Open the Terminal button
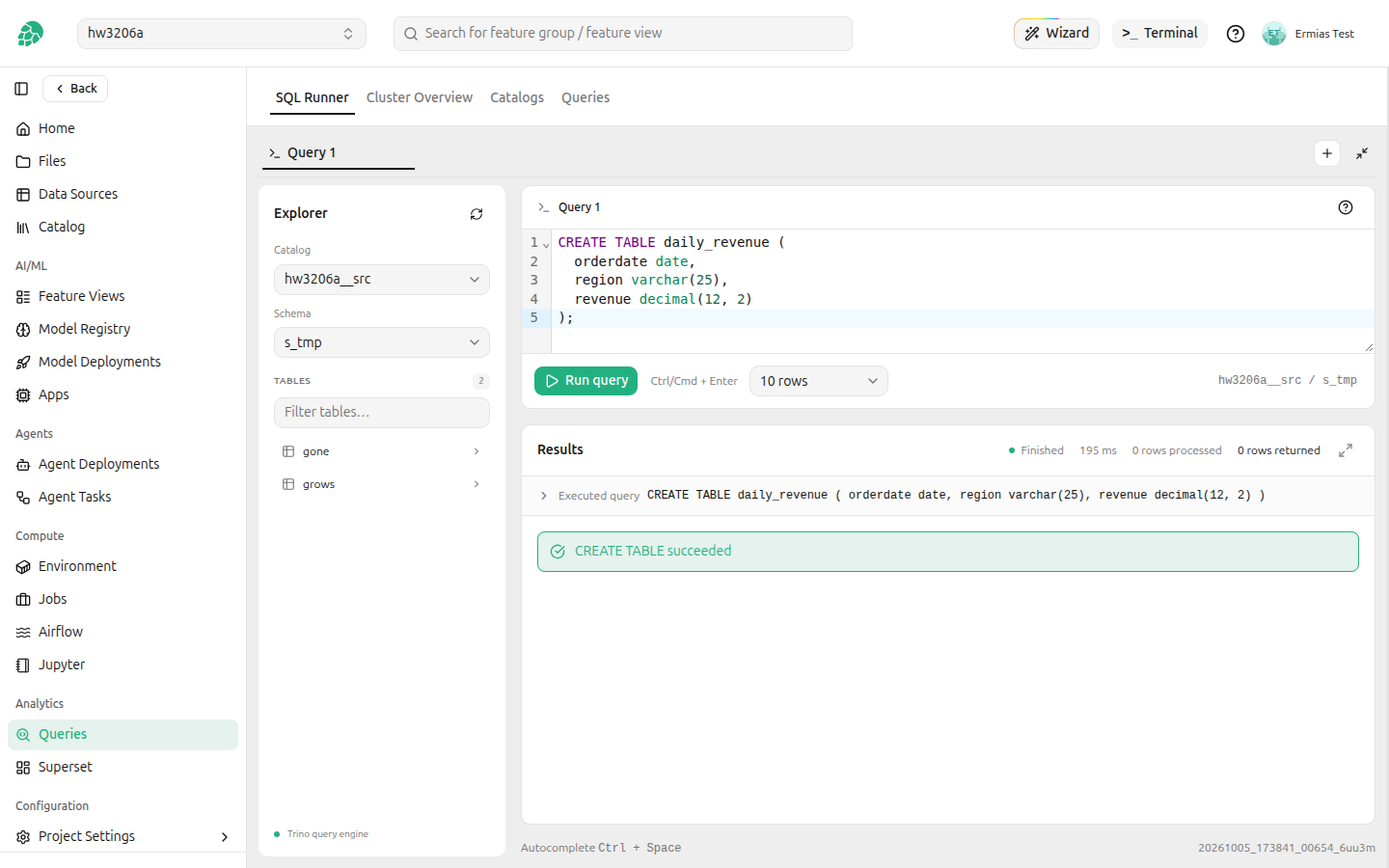Screen dimensions: 1389x868 (x=1159, y=34)
